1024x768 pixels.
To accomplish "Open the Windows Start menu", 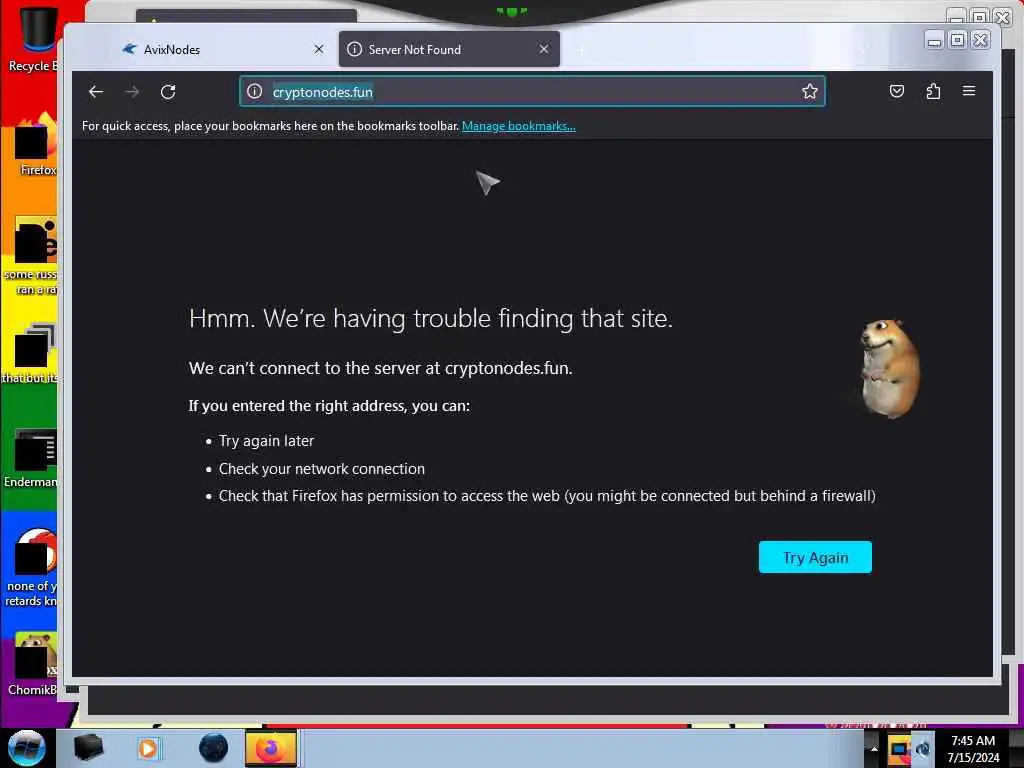I will pyautogui.click(x=26, y=748).
